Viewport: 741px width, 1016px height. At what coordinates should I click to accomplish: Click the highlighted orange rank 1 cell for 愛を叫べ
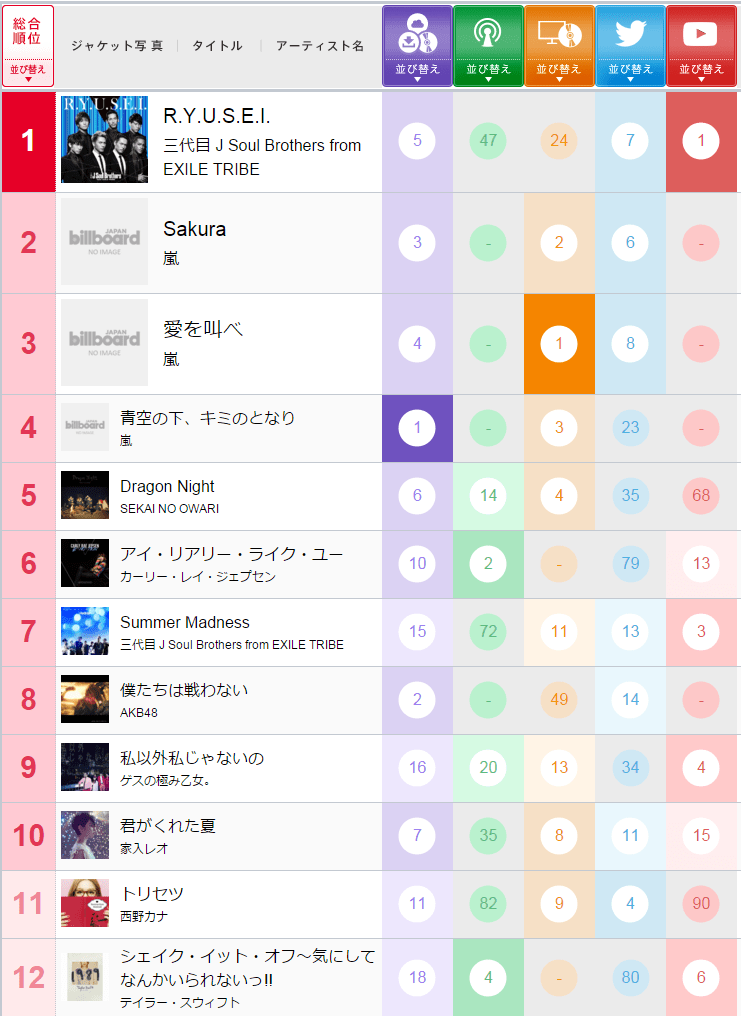pos(559,344)
